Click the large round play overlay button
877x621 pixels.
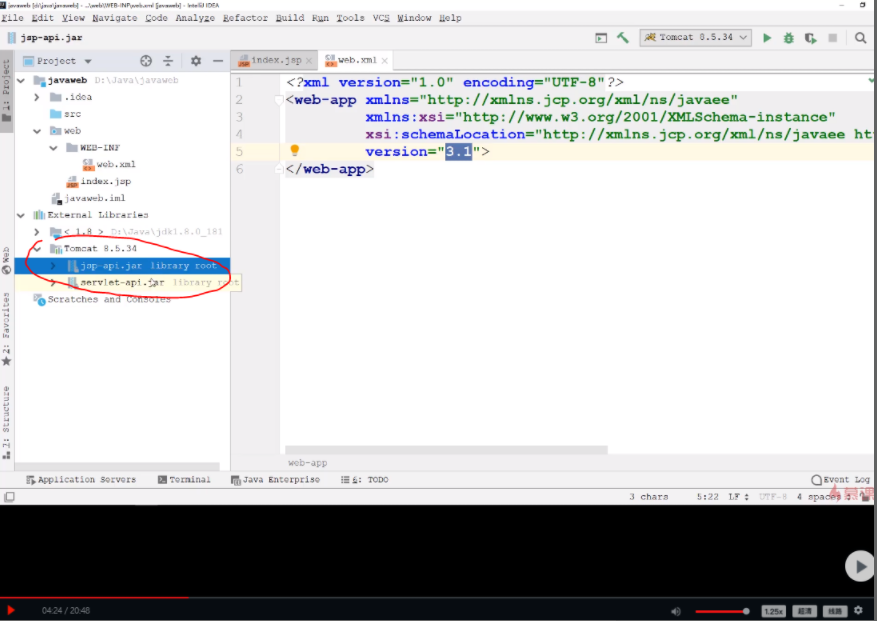(x=860, y=566)
